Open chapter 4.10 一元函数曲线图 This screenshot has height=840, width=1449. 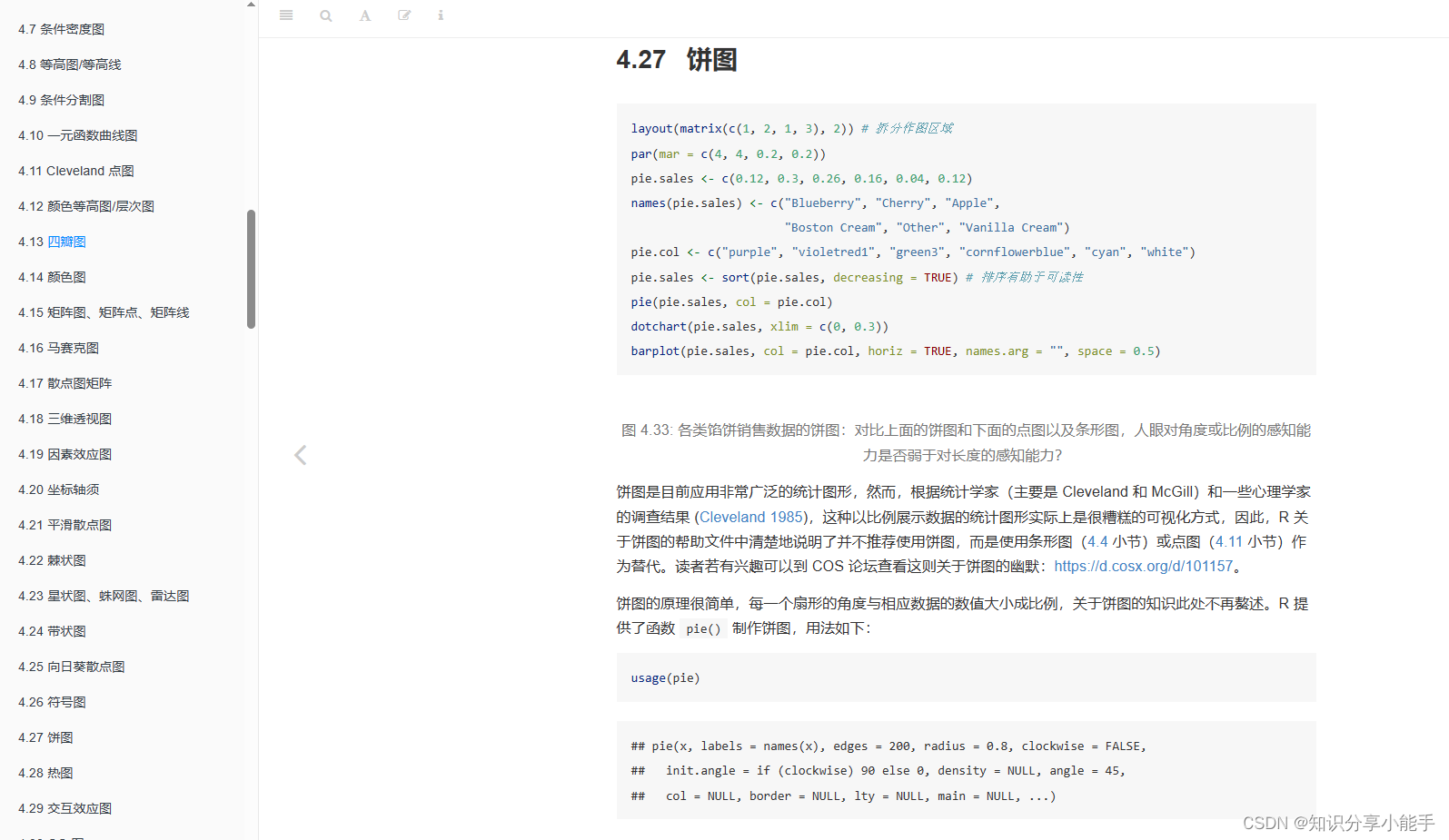point(77,135)
